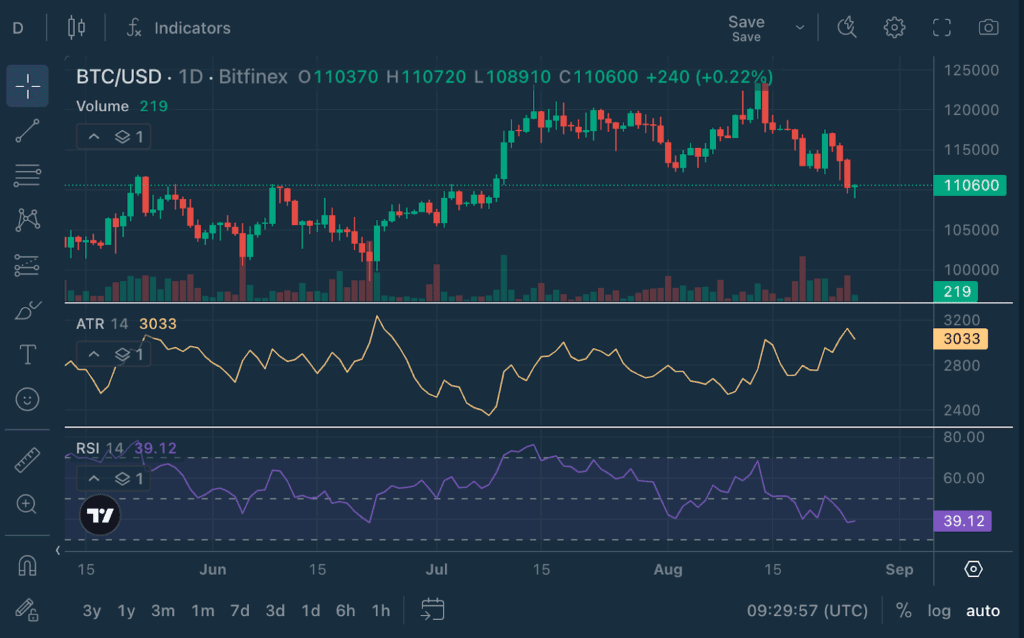Collapse the Volume indicator legend

[x=93, y=136]
